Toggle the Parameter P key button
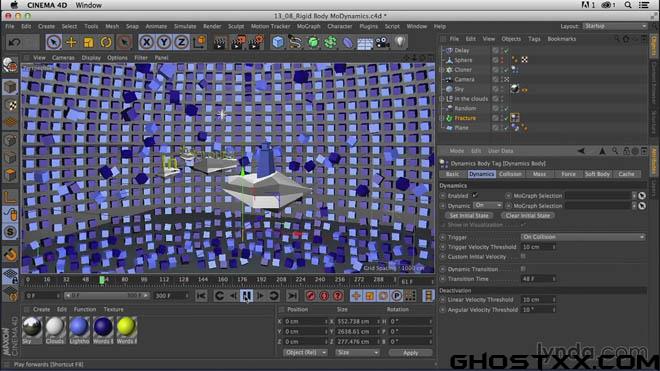 (x=397, y=296)
